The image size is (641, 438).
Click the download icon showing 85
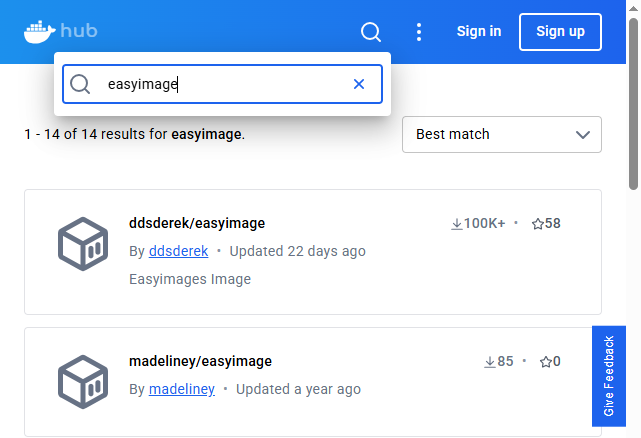490,362
